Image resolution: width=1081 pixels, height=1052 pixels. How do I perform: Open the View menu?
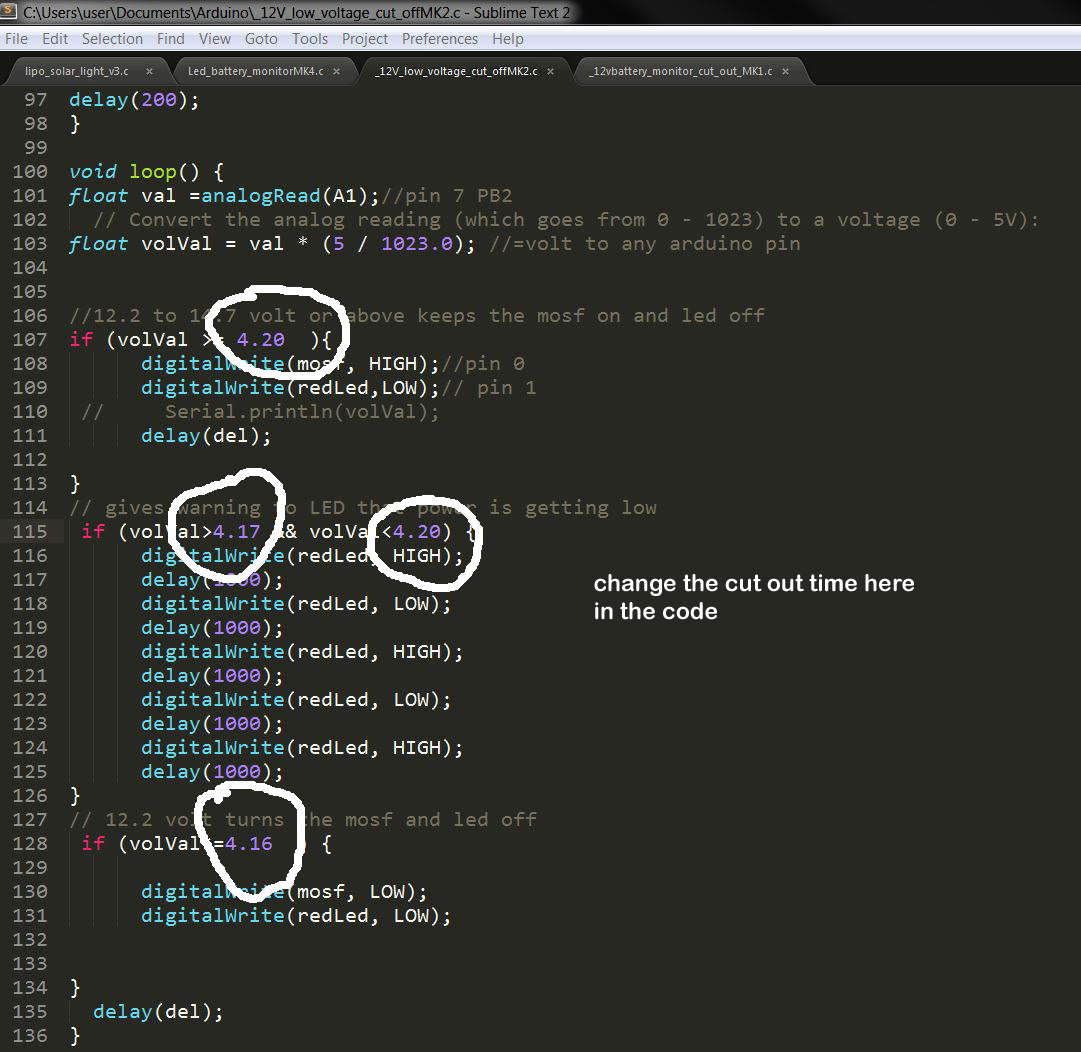pyautogui.click(x=214, y=39)
